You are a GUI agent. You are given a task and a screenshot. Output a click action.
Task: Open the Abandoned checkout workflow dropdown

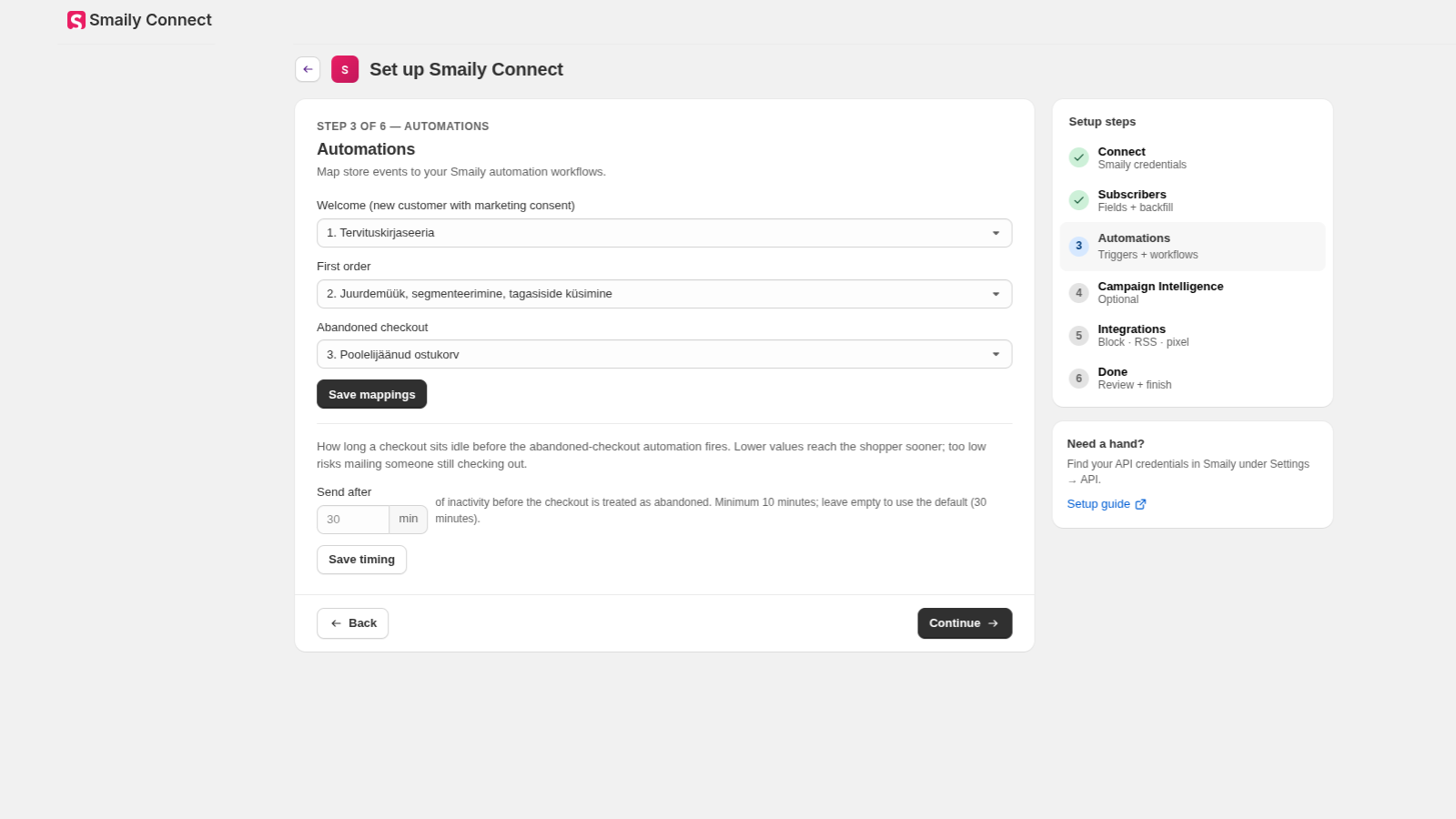[664, 354]
